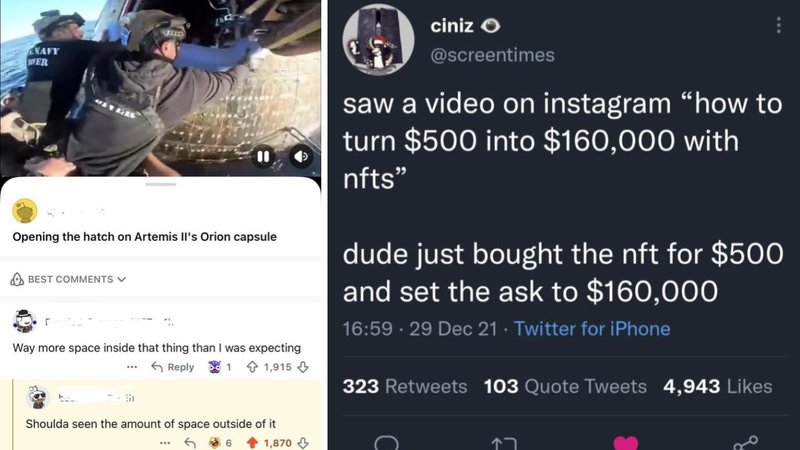Grab the comment sheet drag handle
Image resolution: width=800 pixels, height=450 pixels.
coord(160,184)
